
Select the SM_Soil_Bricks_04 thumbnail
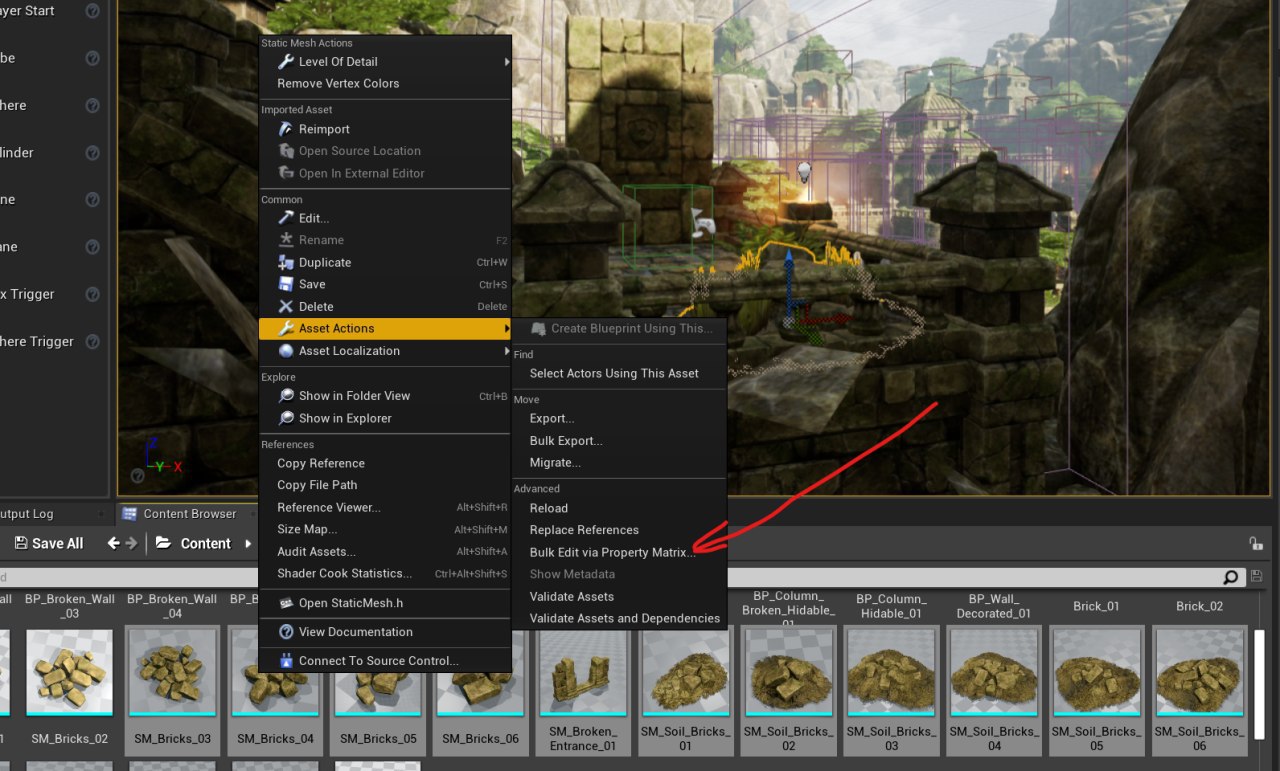(994, 671)
